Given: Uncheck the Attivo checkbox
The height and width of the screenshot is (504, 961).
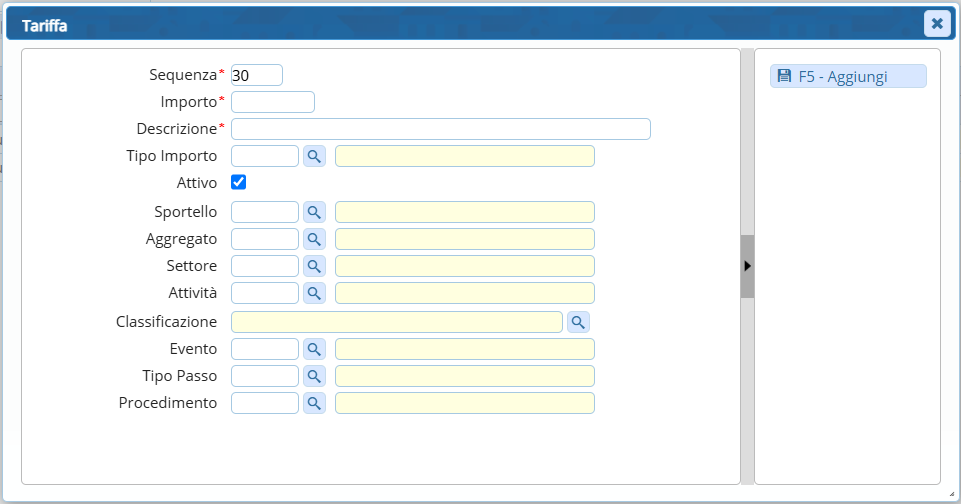Looking at the screenshot, I should [x=239, y=182].
